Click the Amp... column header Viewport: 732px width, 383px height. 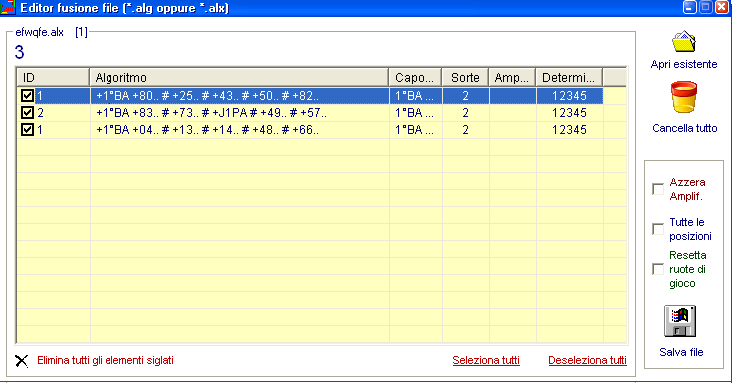tap(512, 78)
